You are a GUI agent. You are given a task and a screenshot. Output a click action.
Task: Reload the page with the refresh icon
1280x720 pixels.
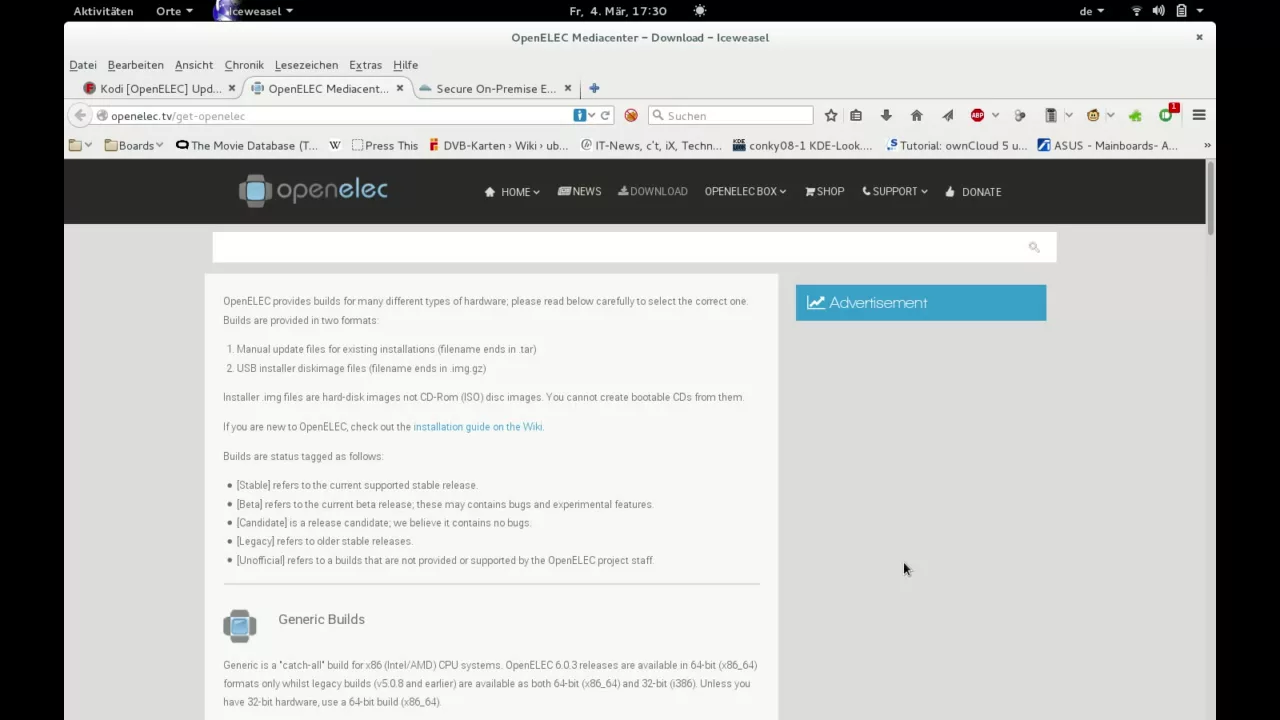click(x=605, y=115)
